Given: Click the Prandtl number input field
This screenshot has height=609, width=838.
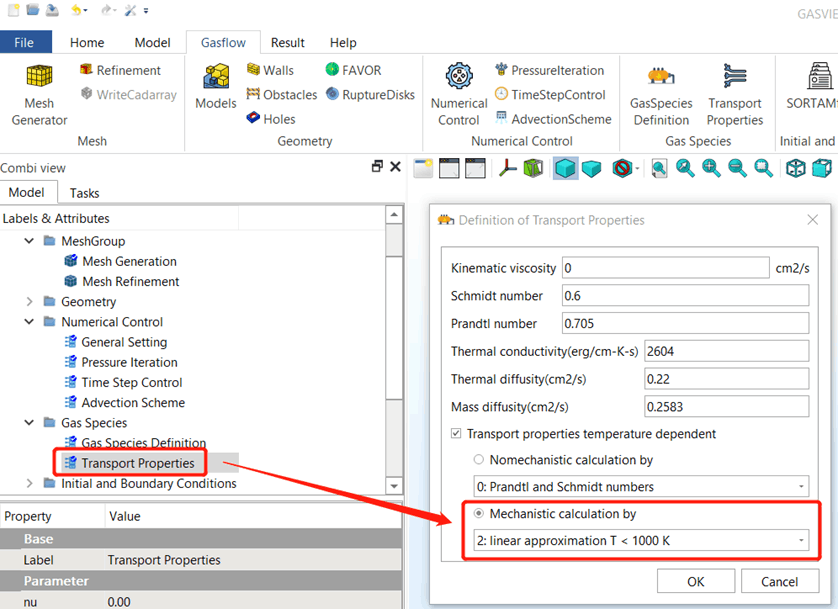Looking at the screenshot, I should tap(686, 323).
